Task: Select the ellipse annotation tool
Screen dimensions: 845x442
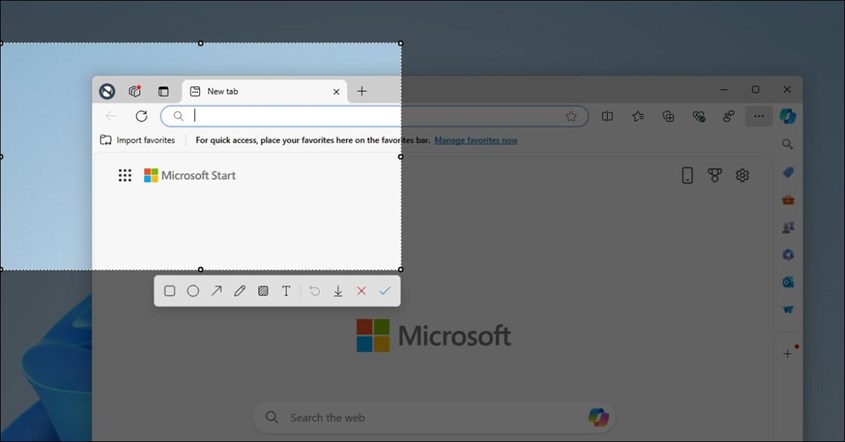Action: (x=193, y=291)
